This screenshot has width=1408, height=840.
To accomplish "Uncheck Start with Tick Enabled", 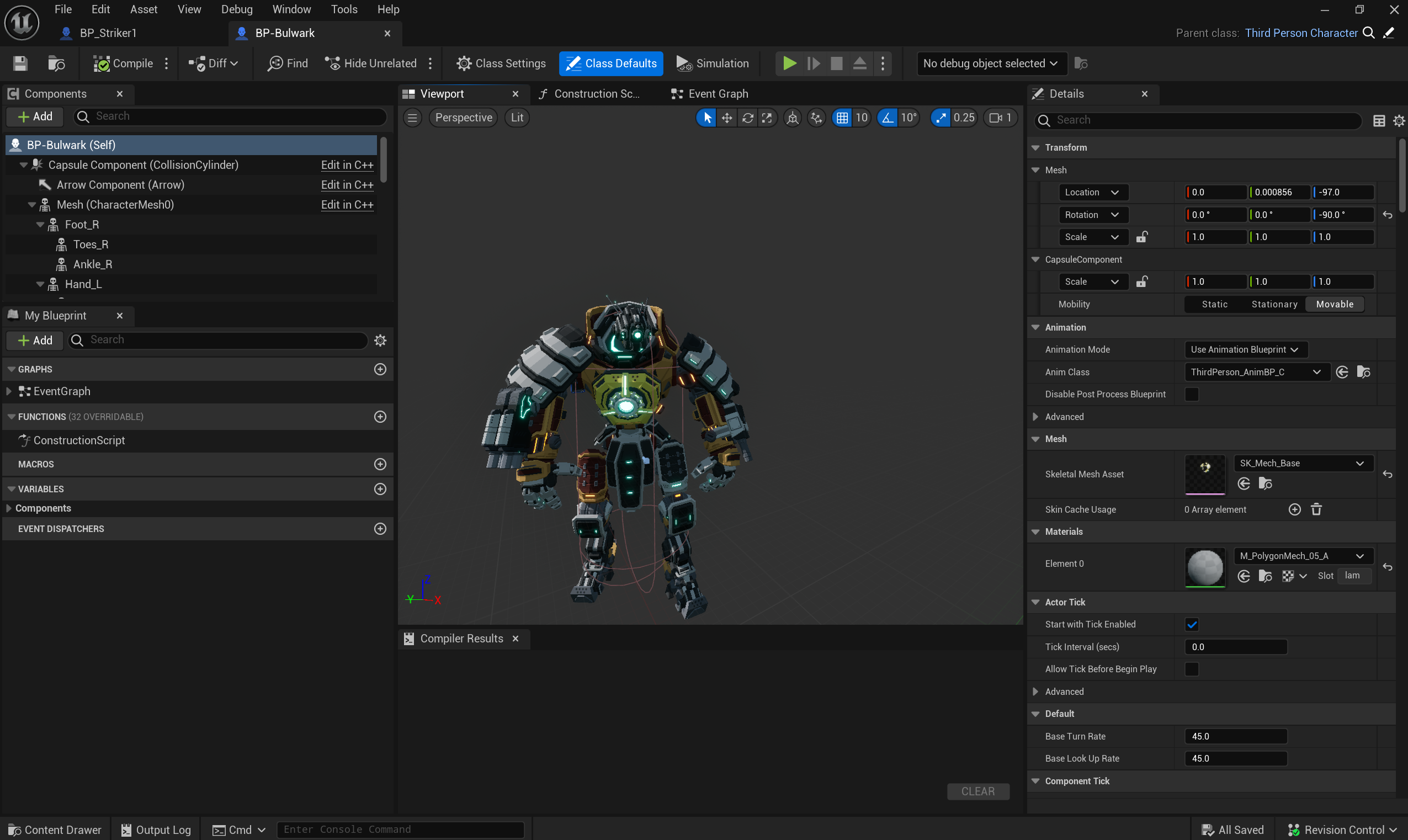I will (1192, 624).
